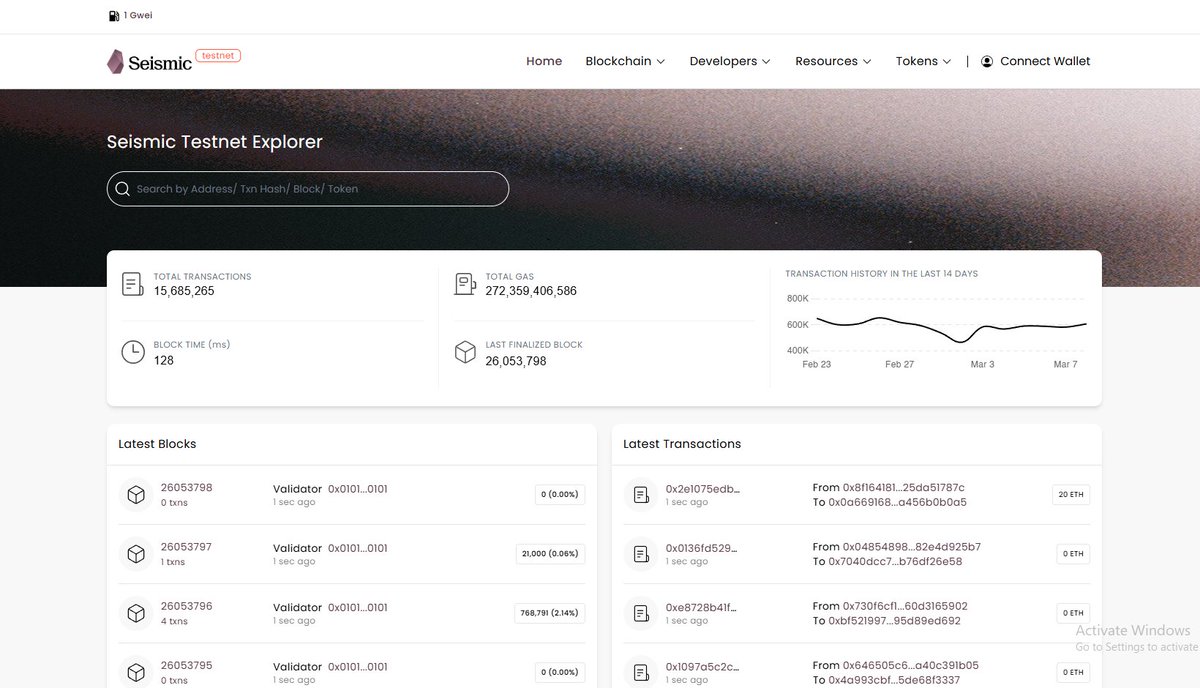The width and height of the screenshot is (1200, 688).
Task: Open block 26053798 link
Action: tap(186, 488)
